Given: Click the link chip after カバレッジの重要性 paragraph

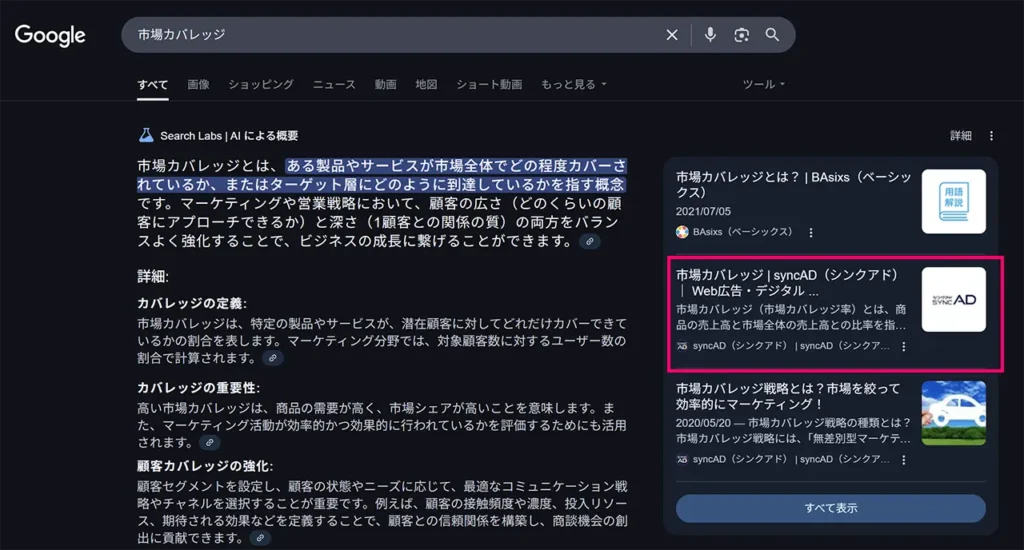Looking at the screenshot, I should point(210,442).
